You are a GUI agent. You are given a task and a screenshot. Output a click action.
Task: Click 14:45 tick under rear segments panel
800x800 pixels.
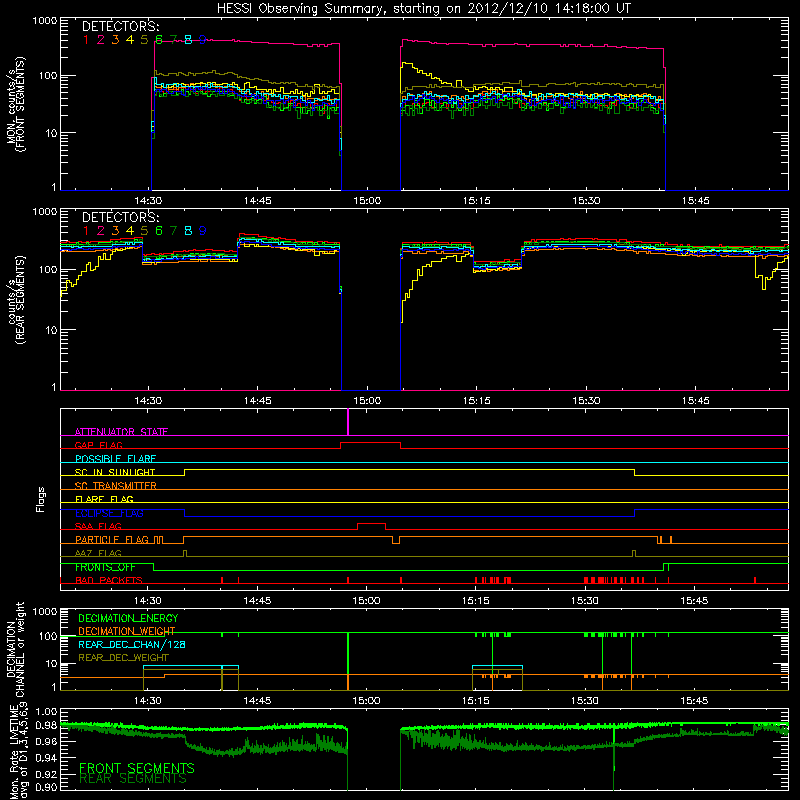(x=258, y=401)
